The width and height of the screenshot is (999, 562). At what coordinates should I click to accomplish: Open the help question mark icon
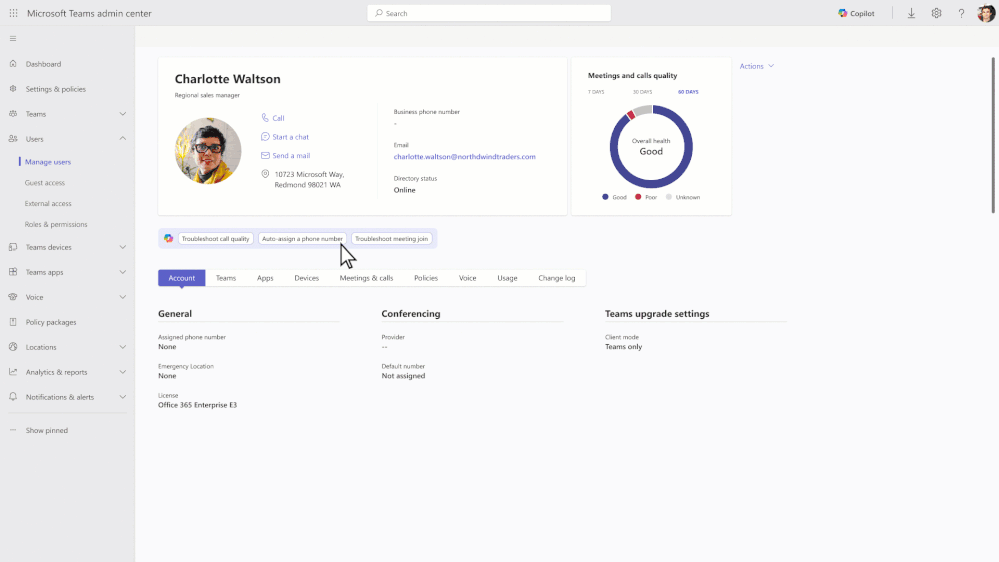[961, 13]
